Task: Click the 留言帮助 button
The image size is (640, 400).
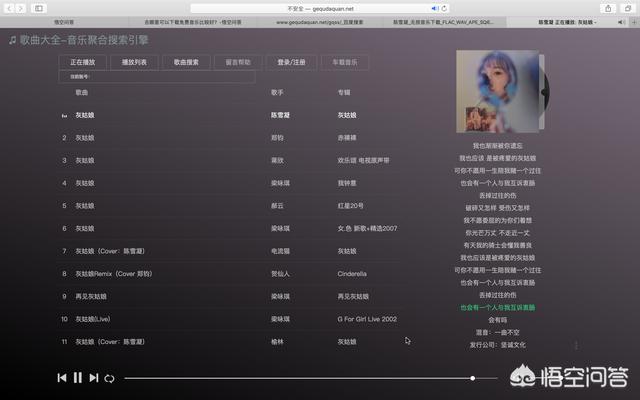Action: click(x=238, y=62)
